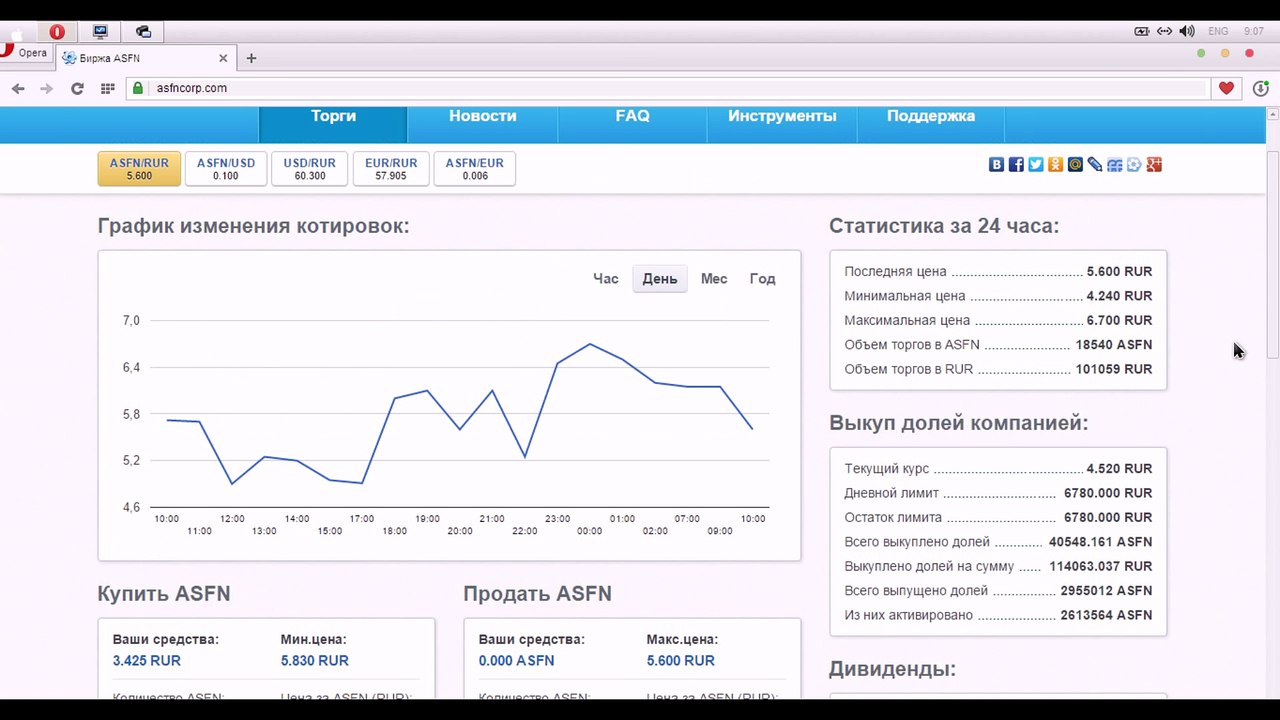Image resolution: width=1280 pixels, height=720 pixels.
Task: Click the 5.600 RUR maximum price link
Action: [681, 661]
